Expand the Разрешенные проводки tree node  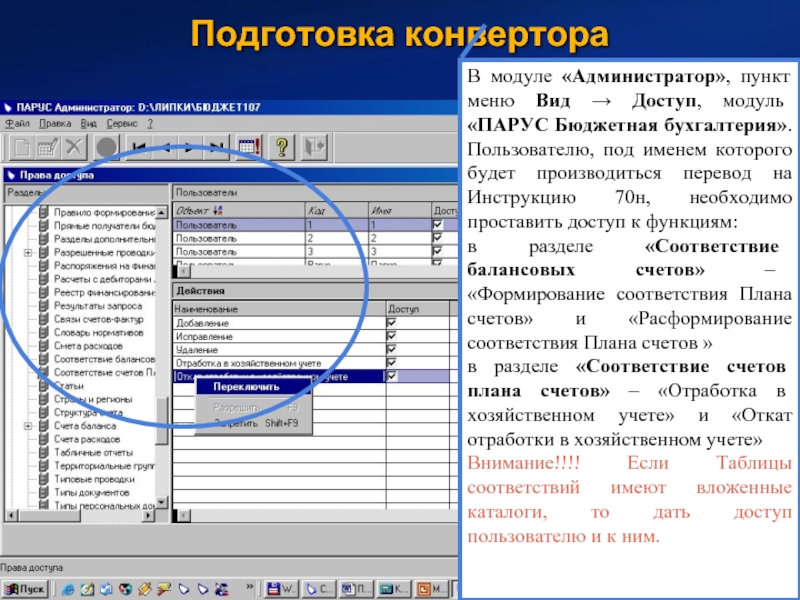point(27,253)
